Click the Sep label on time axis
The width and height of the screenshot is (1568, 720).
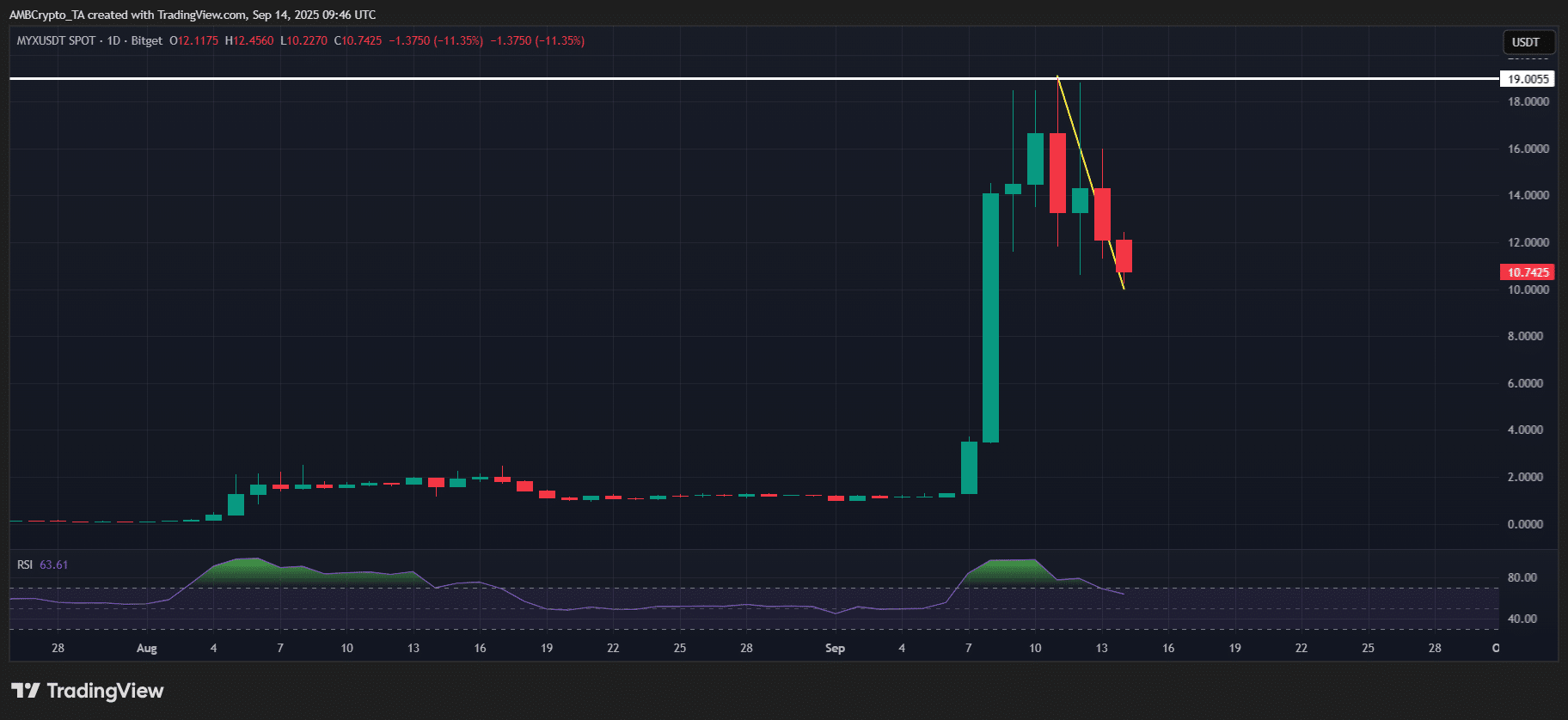point(835,648)
